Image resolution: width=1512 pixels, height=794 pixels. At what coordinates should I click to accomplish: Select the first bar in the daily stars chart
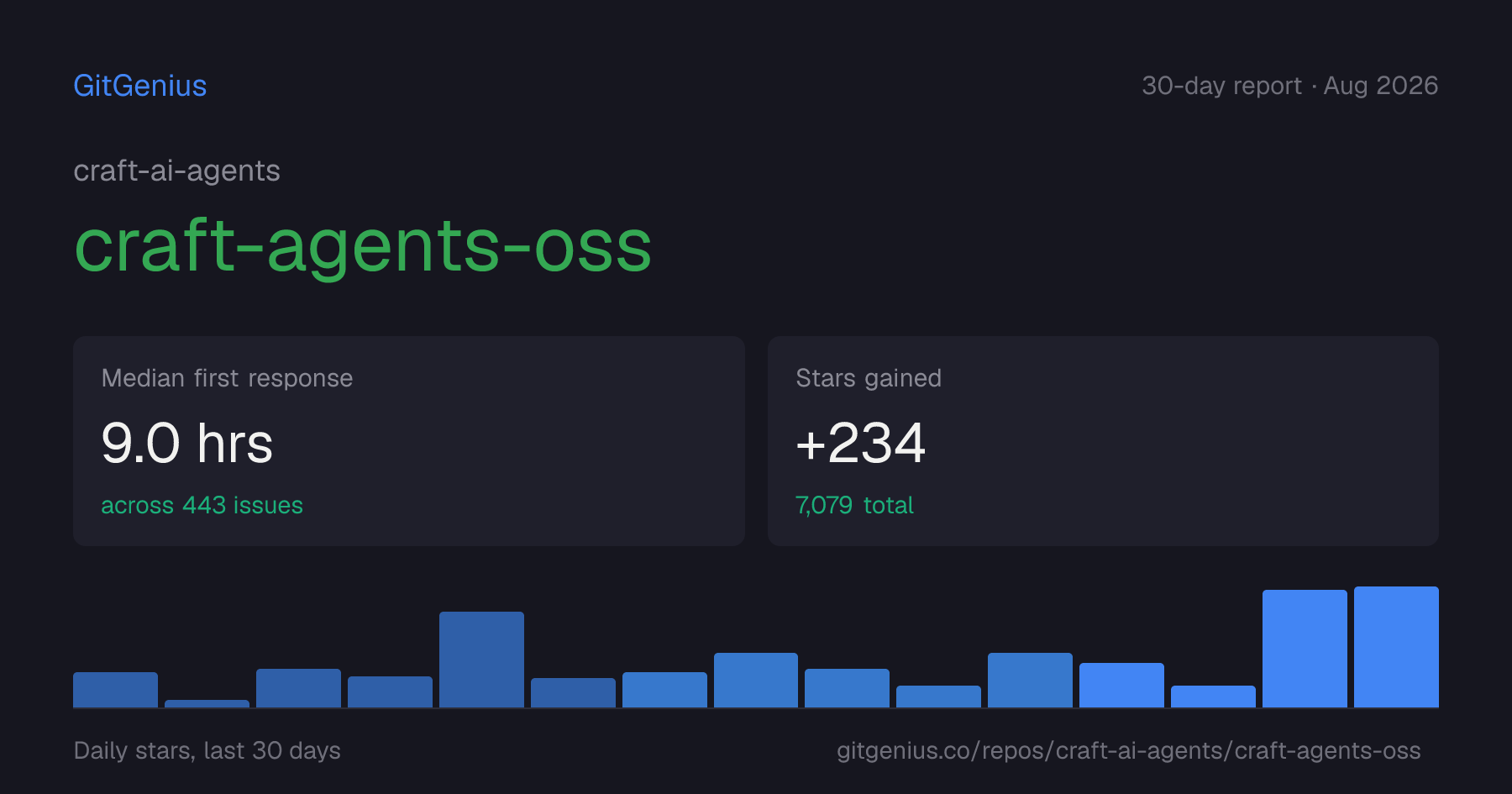115,690
